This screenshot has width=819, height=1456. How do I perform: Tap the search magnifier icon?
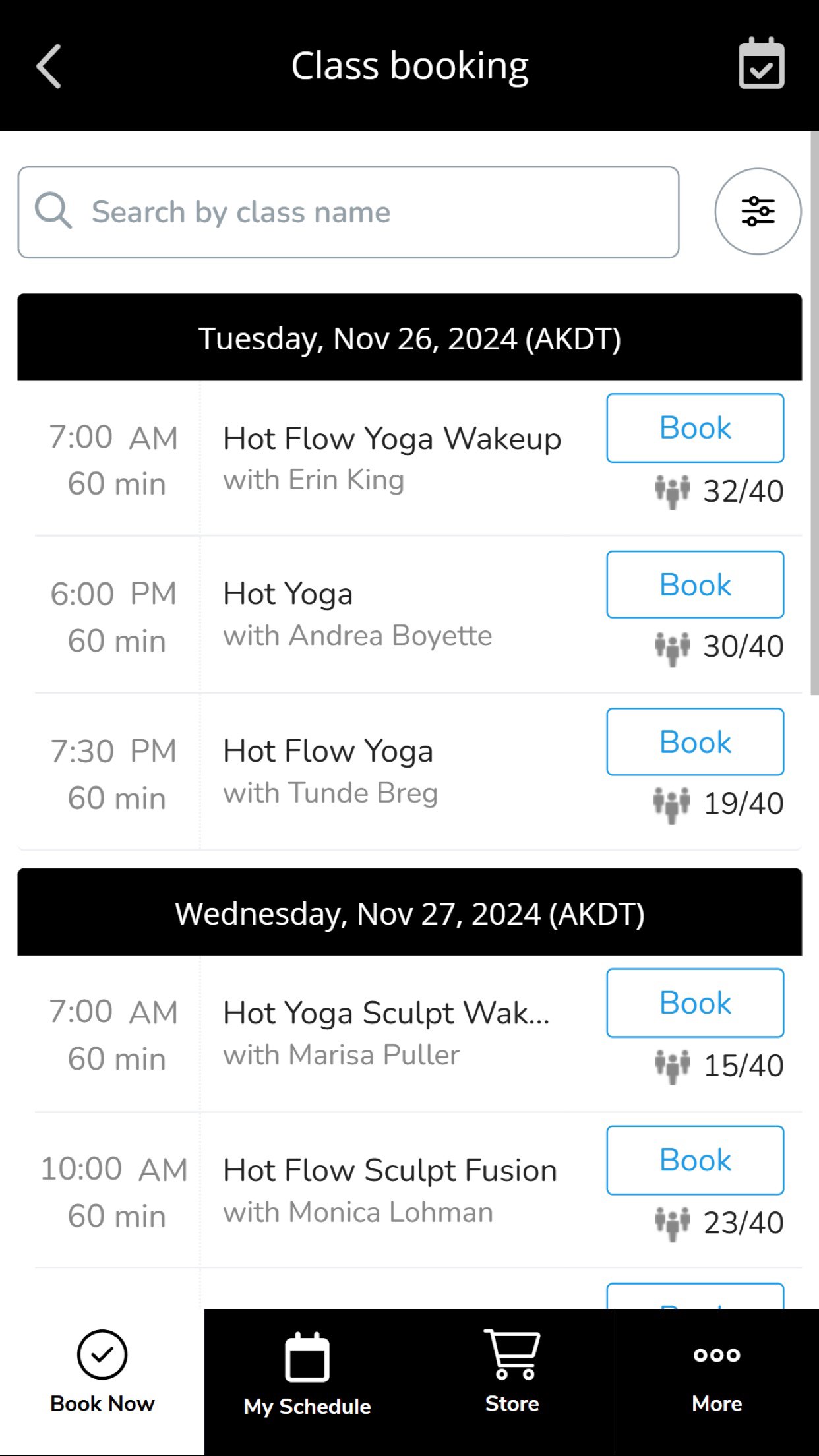point(53,212)
